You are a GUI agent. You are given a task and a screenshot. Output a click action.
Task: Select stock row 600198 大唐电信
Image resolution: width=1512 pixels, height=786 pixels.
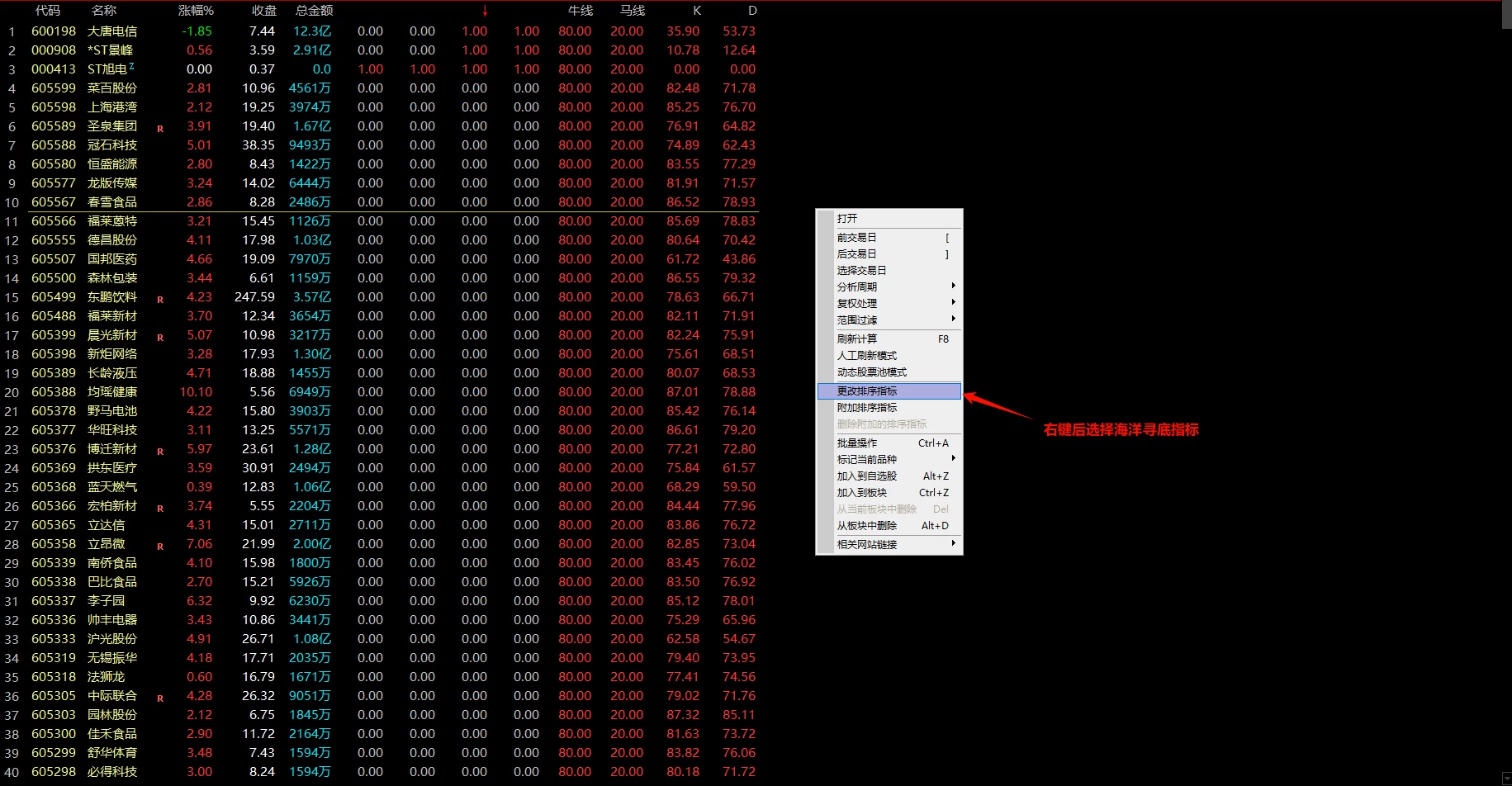pos(380,31)
